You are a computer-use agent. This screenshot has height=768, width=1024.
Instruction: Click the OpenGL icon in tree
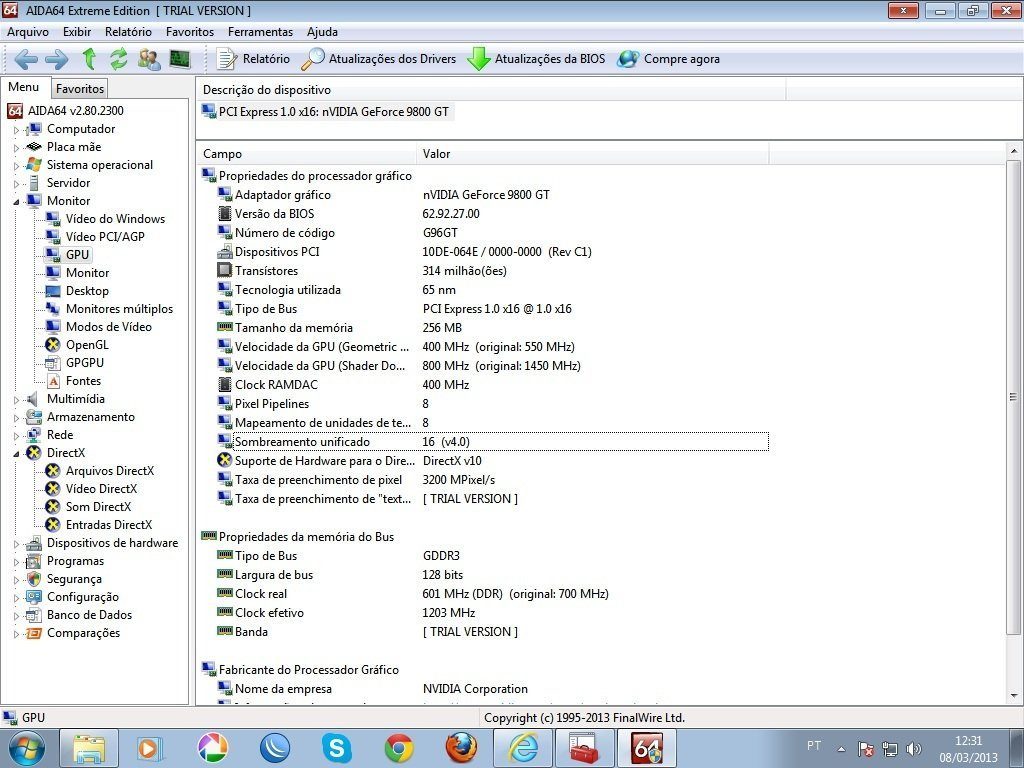[53, 345]
